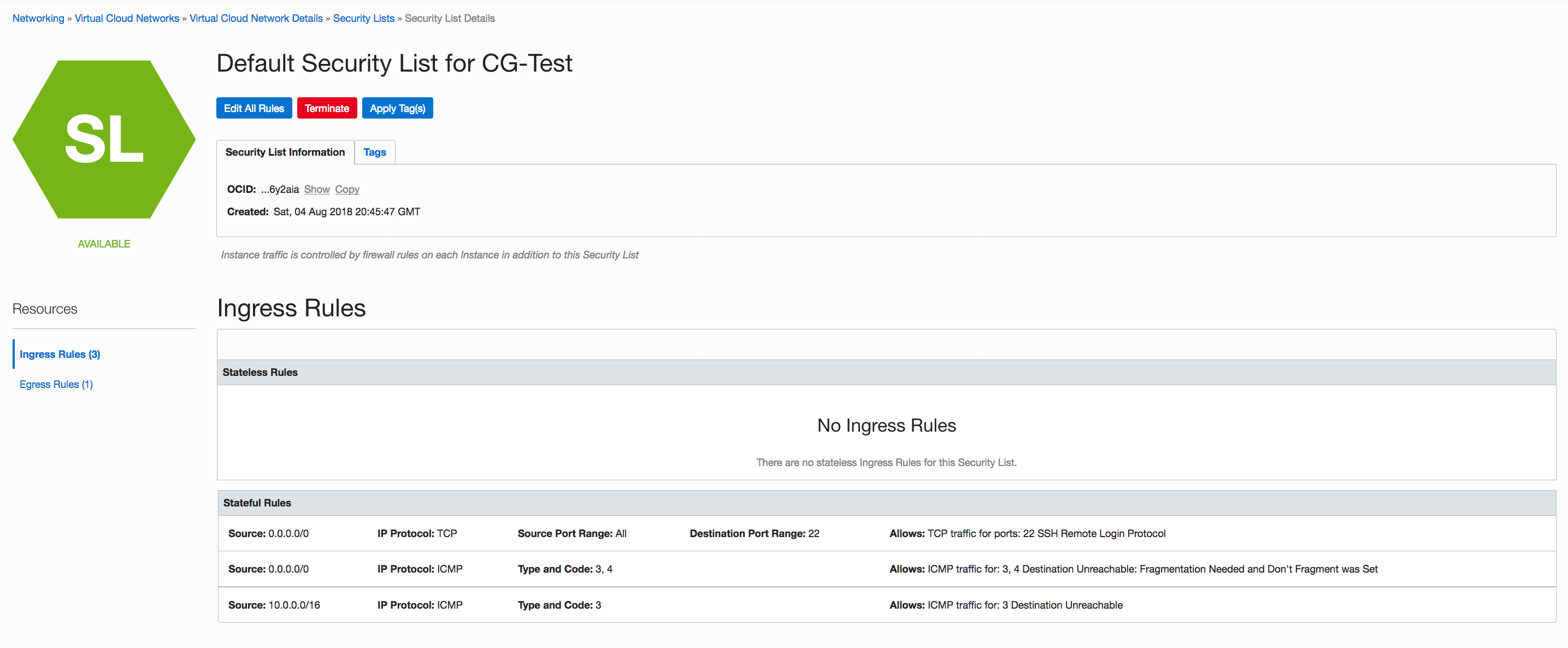Show the full OCID value
Screen dimensions: 1568x648
click(x=316, y=189)
